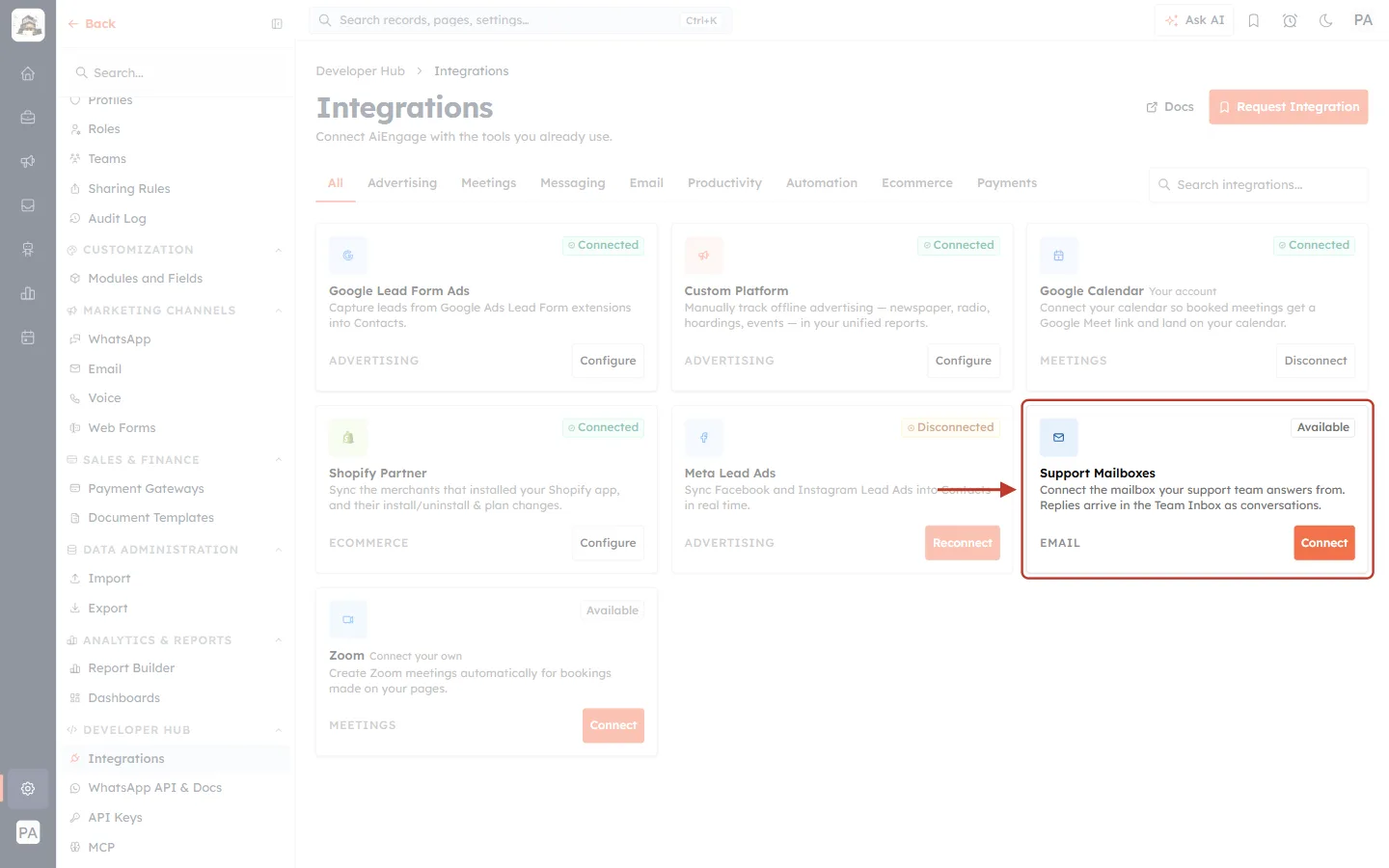Click Request Integration button
Image resolution: width=1389 pixels, height=868 pixels.
[1289, 107]
